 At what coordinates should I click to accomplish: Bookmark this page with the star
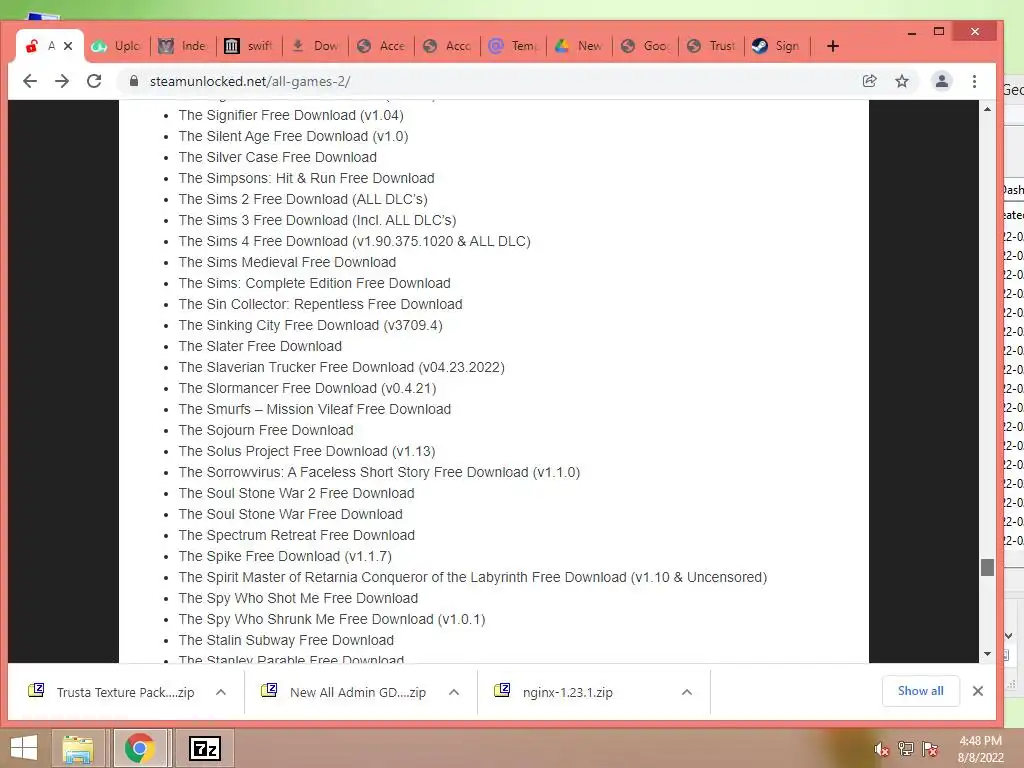click(902, 81)
